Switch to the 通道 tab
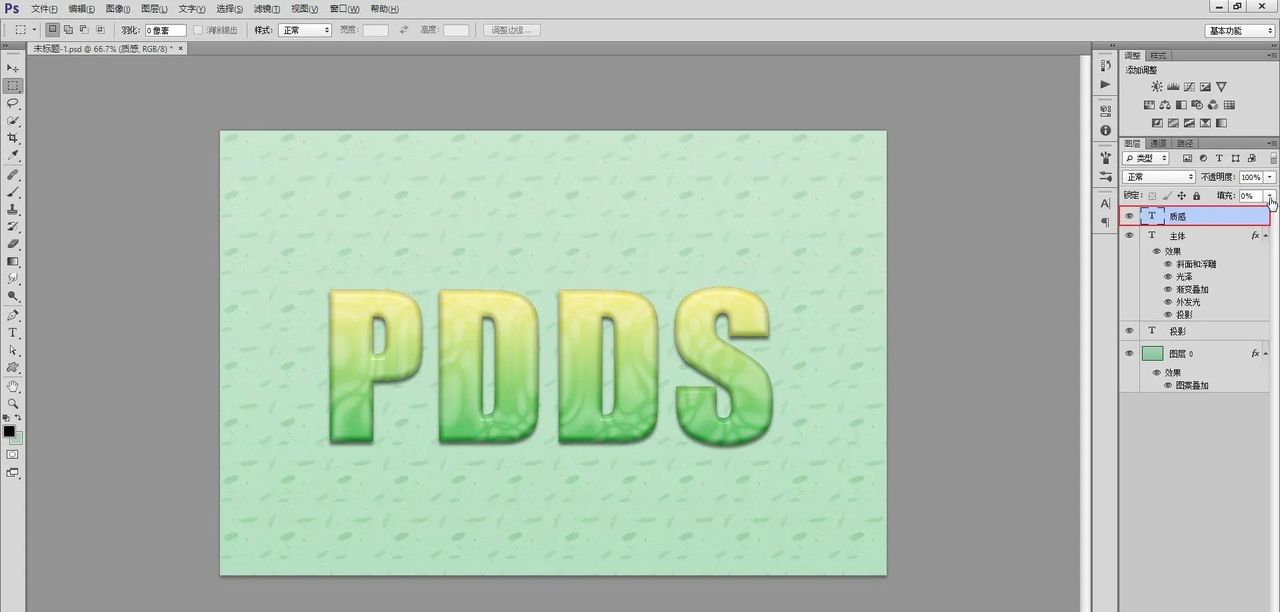 click(1158, 143)
